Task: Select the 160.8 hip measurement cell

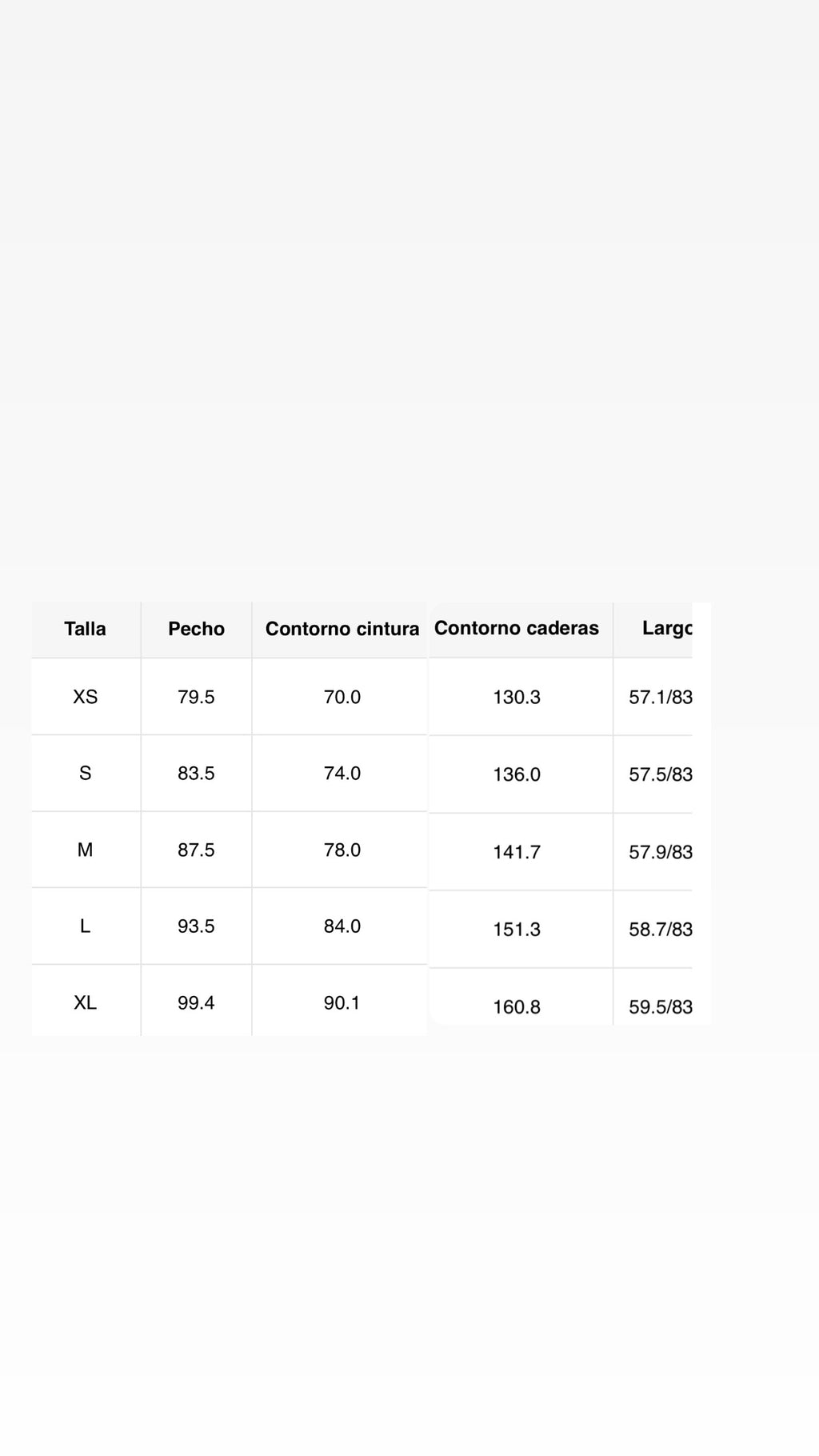Action: pos(516,1006)
